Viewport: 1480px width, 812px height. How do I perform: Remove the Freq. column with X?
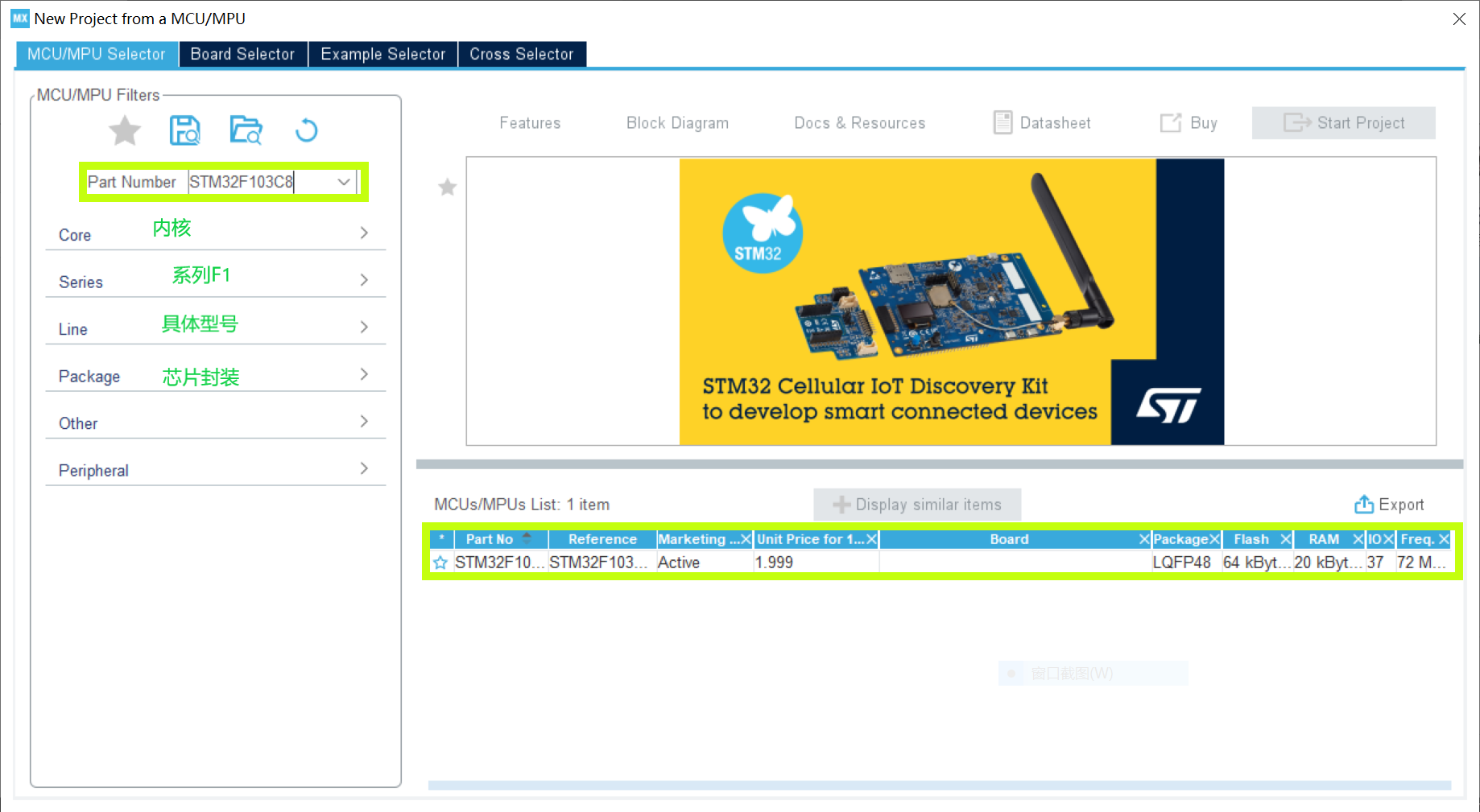pyautogui.click(x=1444, y=539)
